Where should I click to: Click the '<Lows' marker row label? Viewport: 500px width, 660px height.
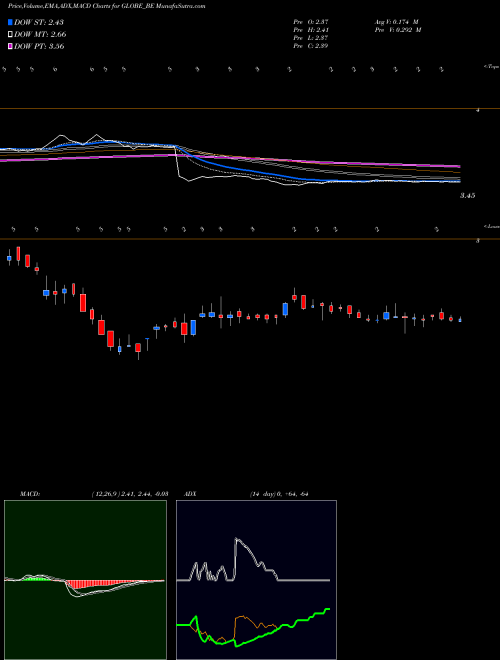point(492,226)
